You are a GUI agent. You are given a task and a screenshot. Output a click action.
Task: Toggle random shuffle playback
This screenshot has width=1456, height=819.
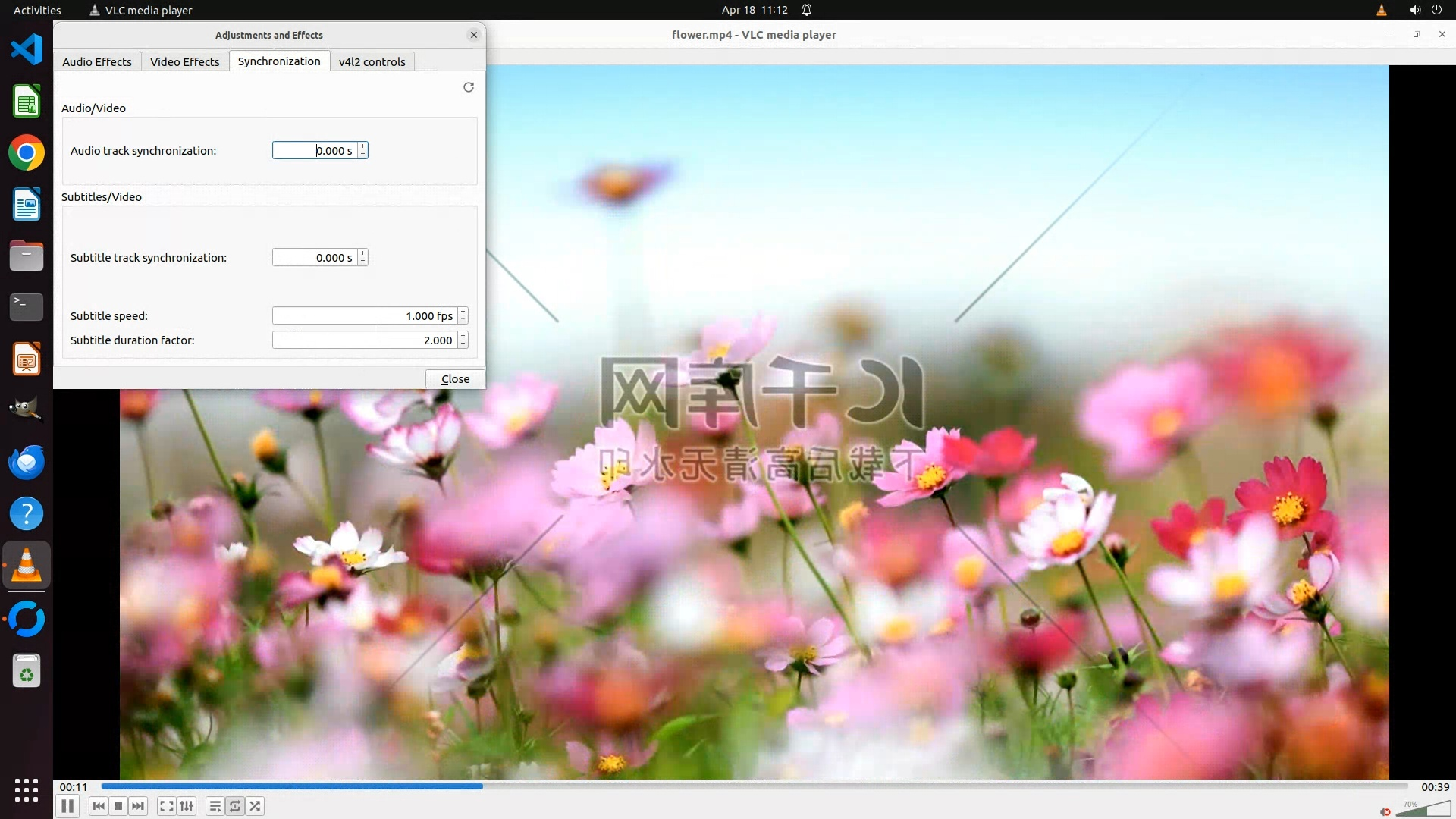[256, 806]
